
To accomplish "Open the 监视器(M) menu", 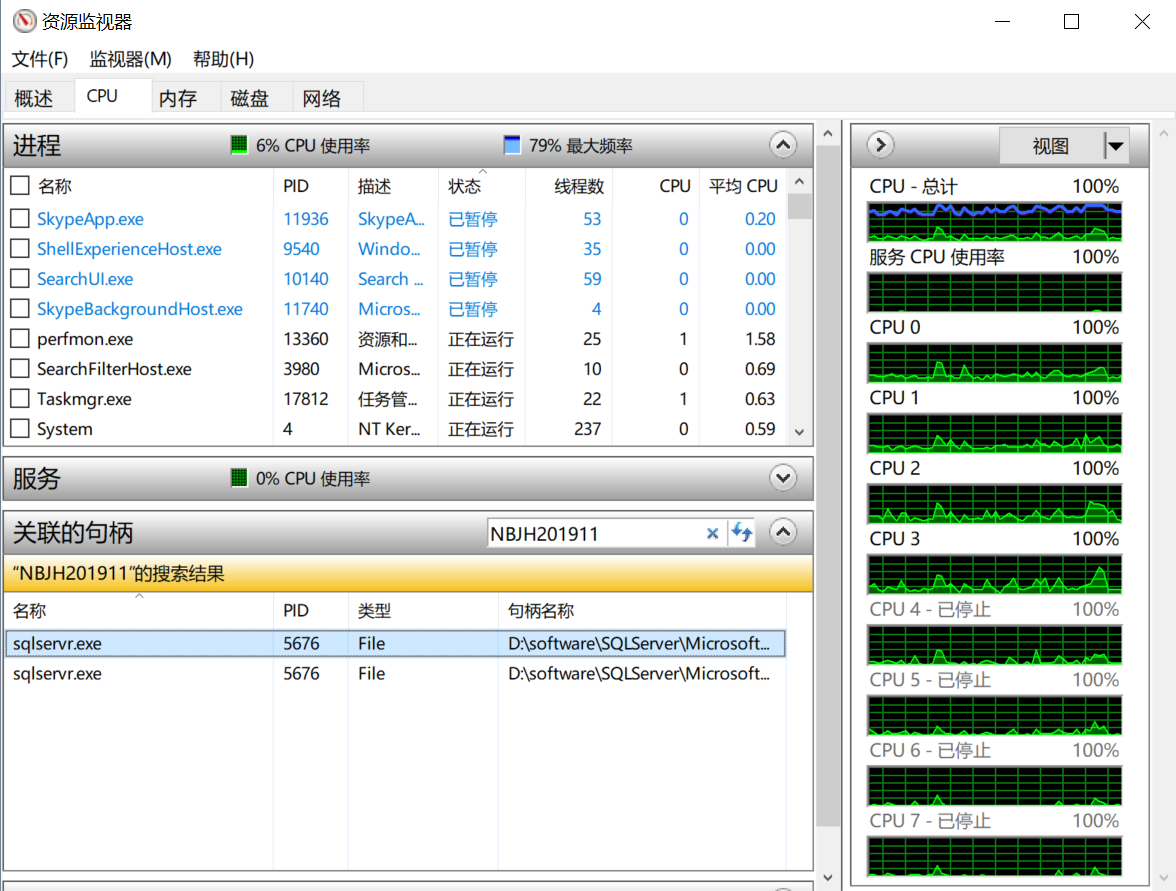I will (x=130, y=58).
